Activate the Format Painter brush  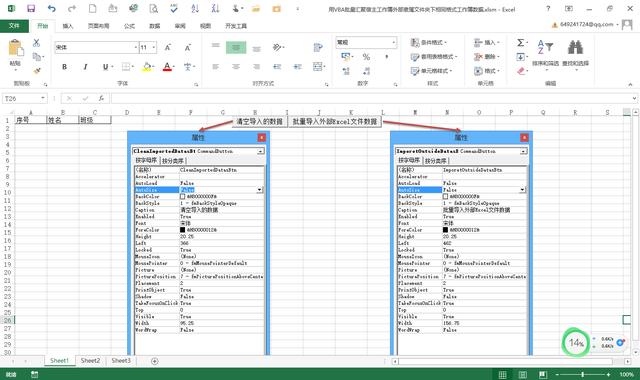click(x=37, y=71)
